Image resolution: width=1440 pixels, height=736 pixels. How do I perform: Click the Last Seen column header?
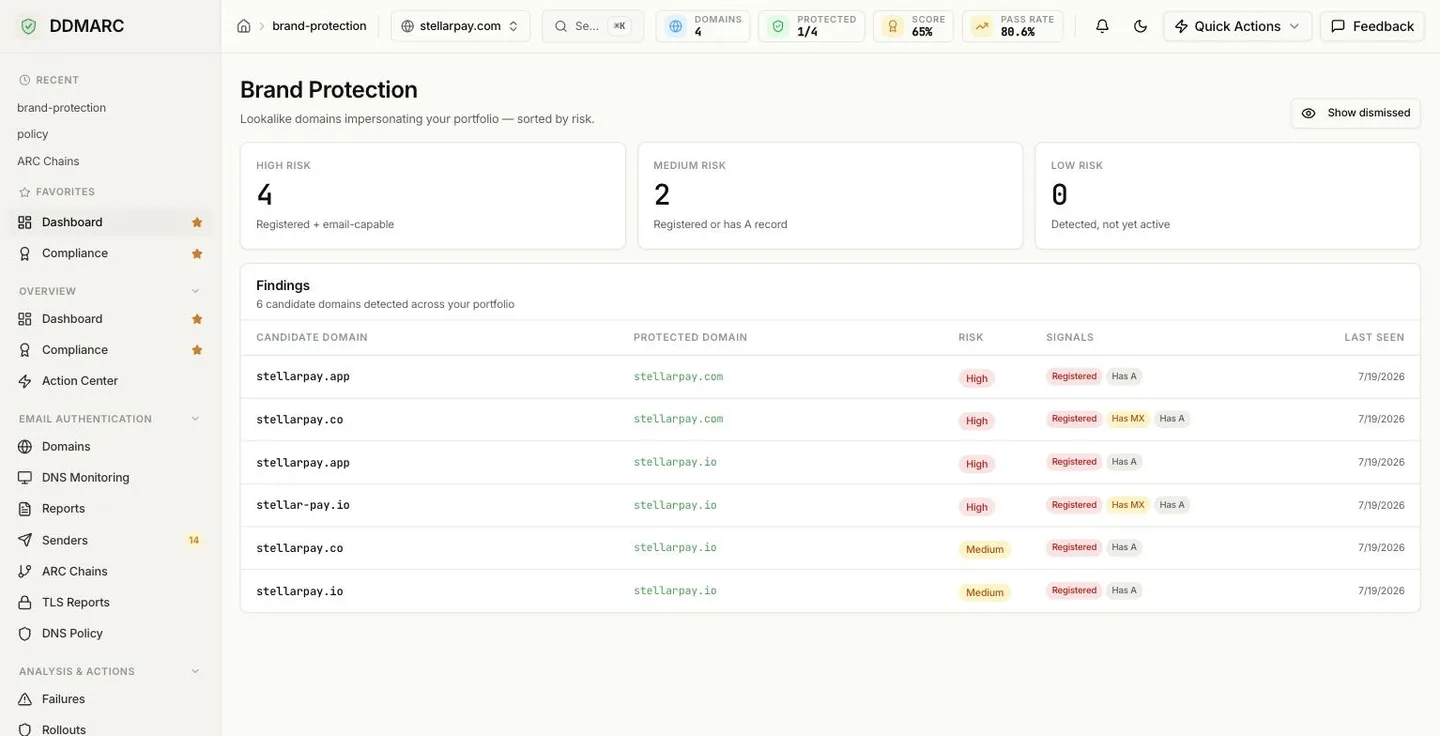1374,338
